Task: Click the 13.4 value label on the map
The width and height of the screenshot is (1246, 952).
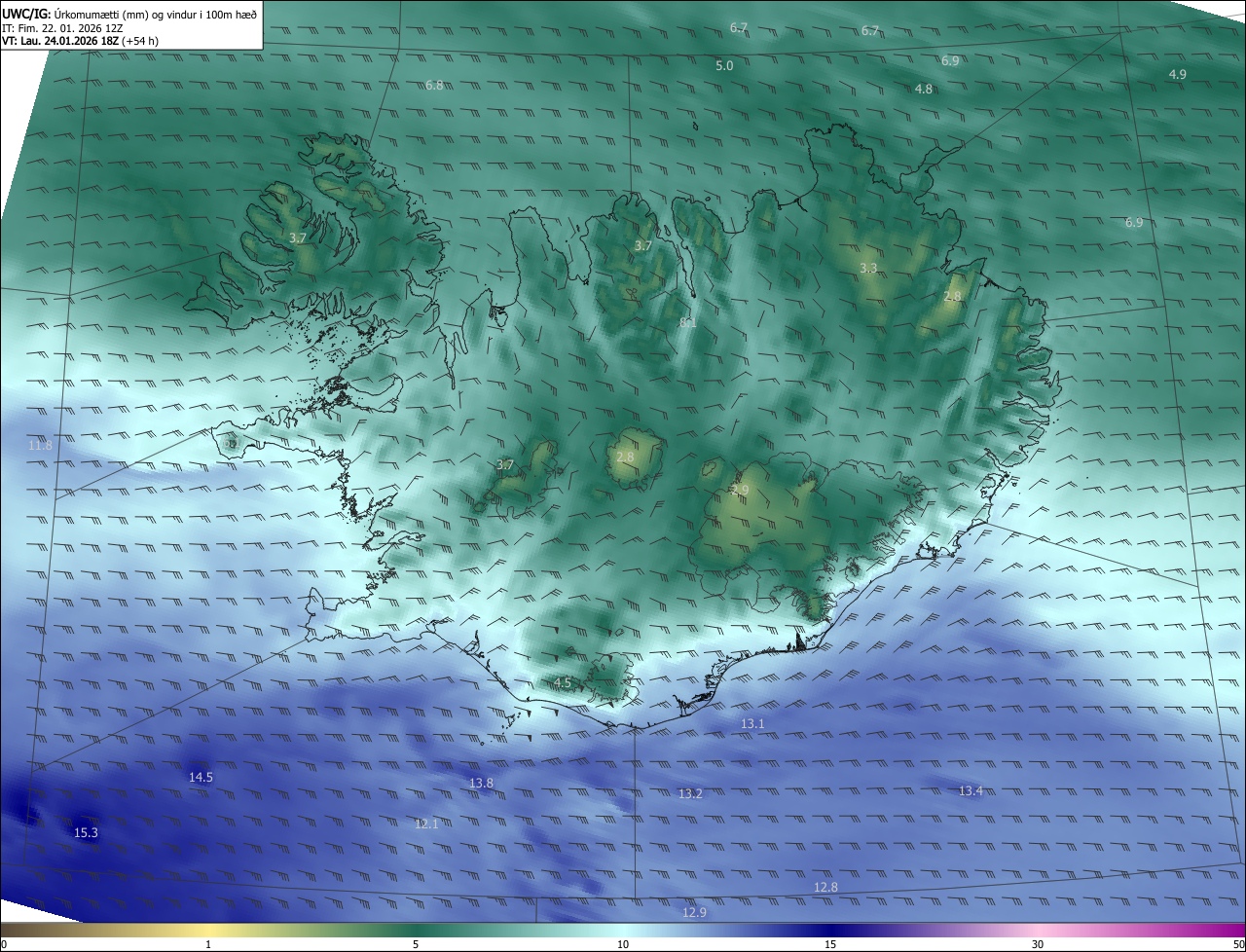Action: tap(971, 791)
